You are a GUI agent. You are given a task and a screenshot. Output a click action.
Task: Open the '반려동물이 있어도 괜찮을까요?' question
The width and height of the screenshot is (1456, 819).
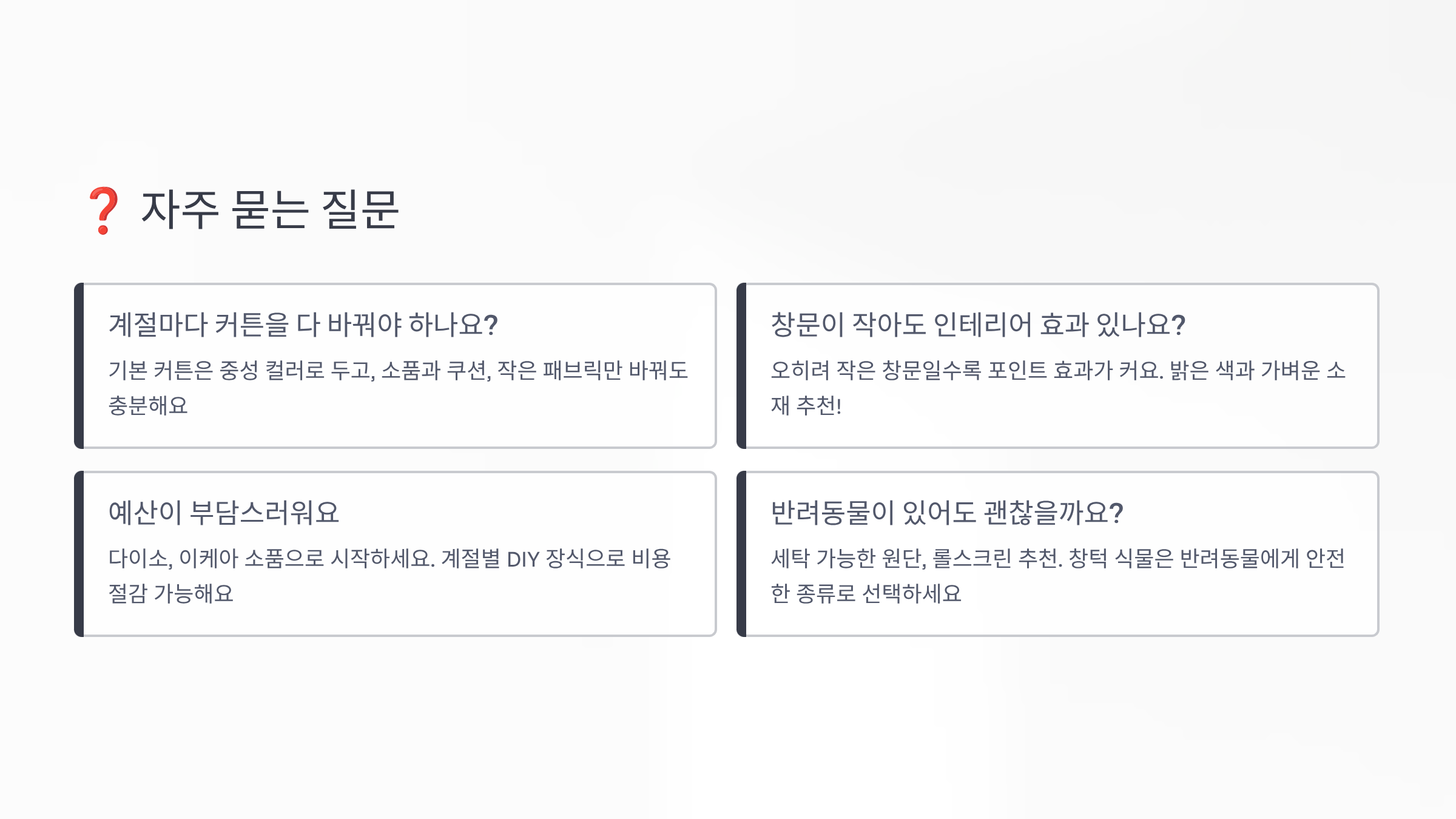(x=947, y=513)
